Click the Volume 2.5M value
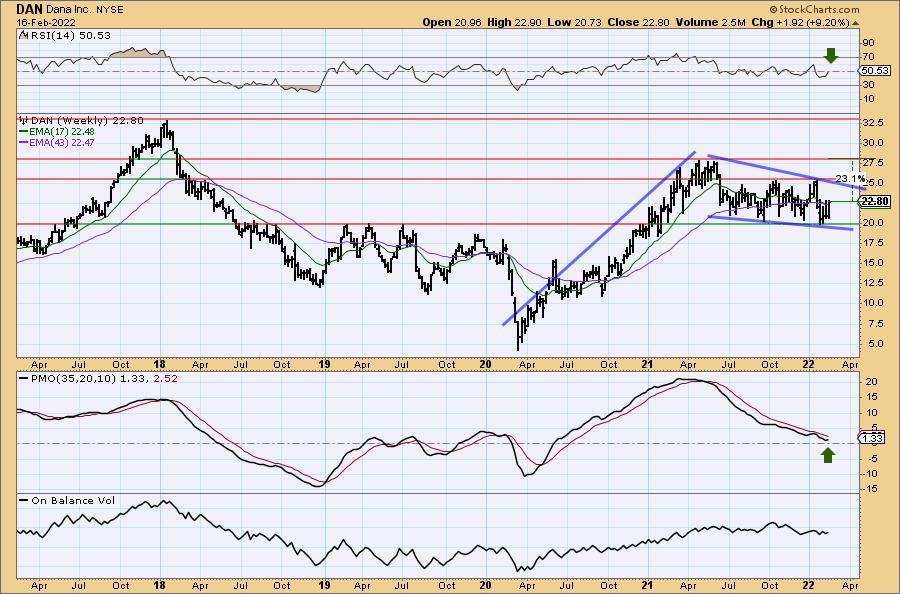The width and height of the screenshot is (900, 594). click(711, 22)
